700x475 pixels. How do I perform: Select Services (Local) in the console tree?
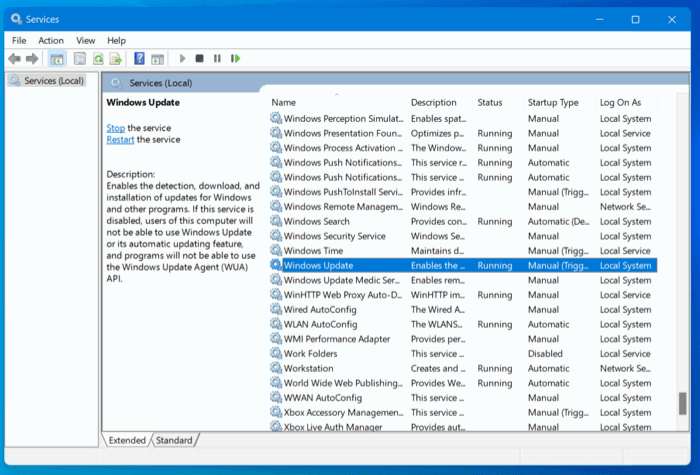pyautogui.click(x=46, y=81)
